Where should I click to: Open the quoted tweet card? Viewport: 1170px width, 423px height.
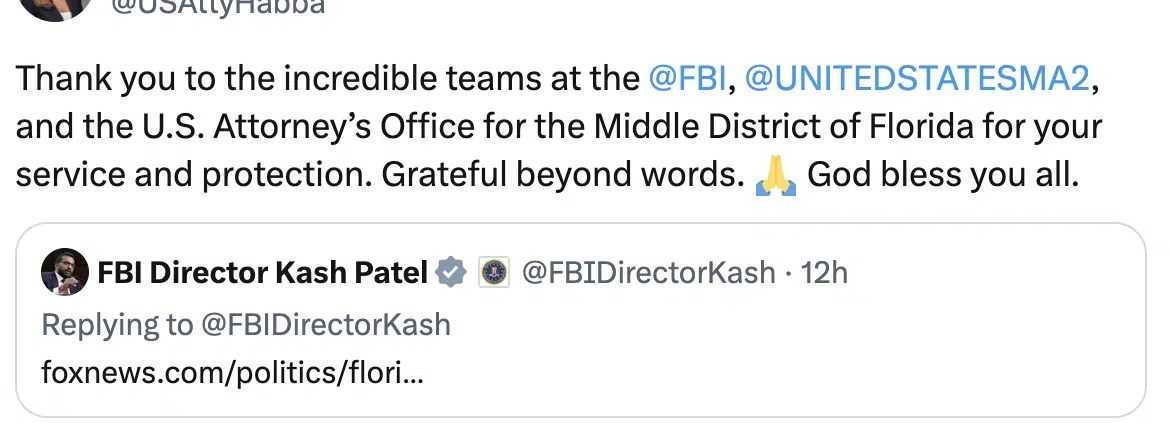[581, 319]
